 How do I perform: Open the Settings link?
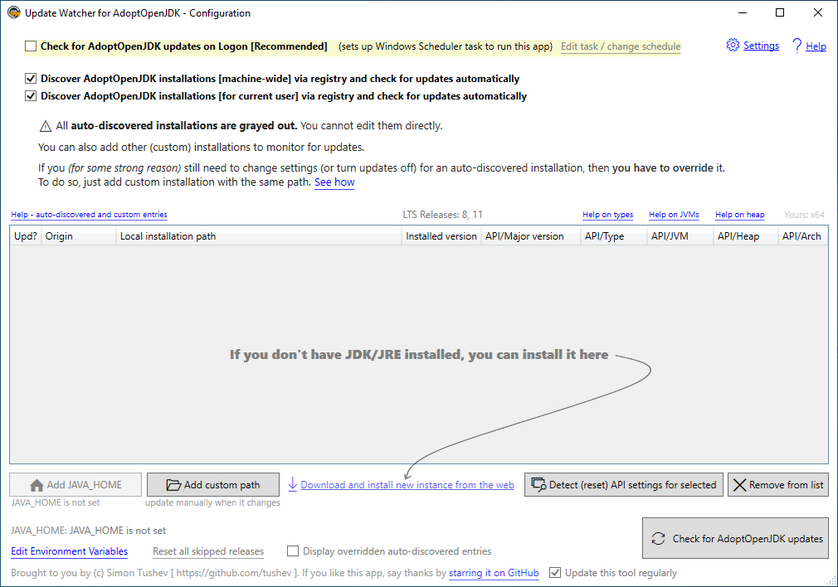761,46
